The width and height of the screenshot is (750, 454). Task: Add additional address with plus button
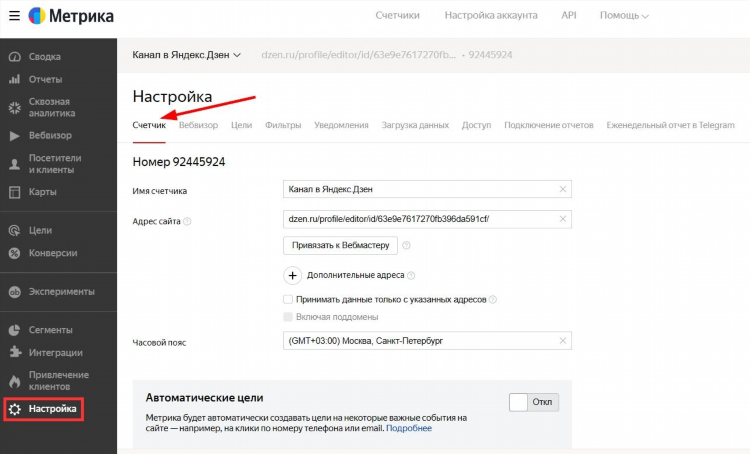click(292, 276)
